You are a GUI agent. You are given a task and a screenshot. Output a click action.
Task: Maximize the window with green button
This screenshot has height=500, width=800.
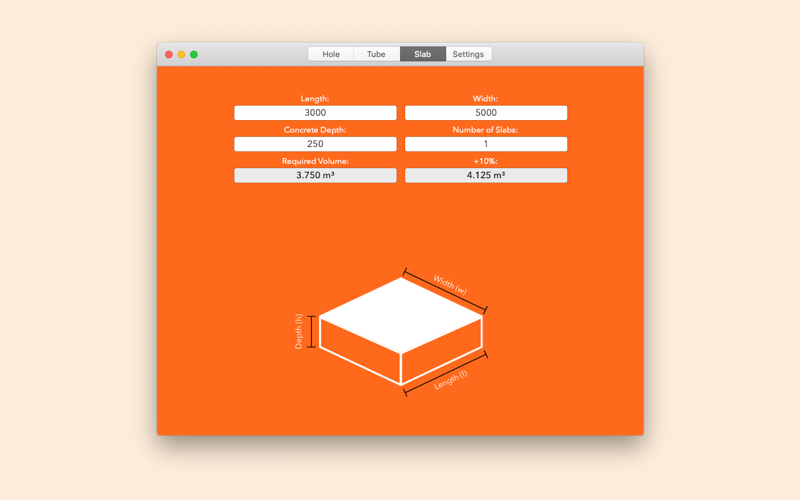coord(194,55)
